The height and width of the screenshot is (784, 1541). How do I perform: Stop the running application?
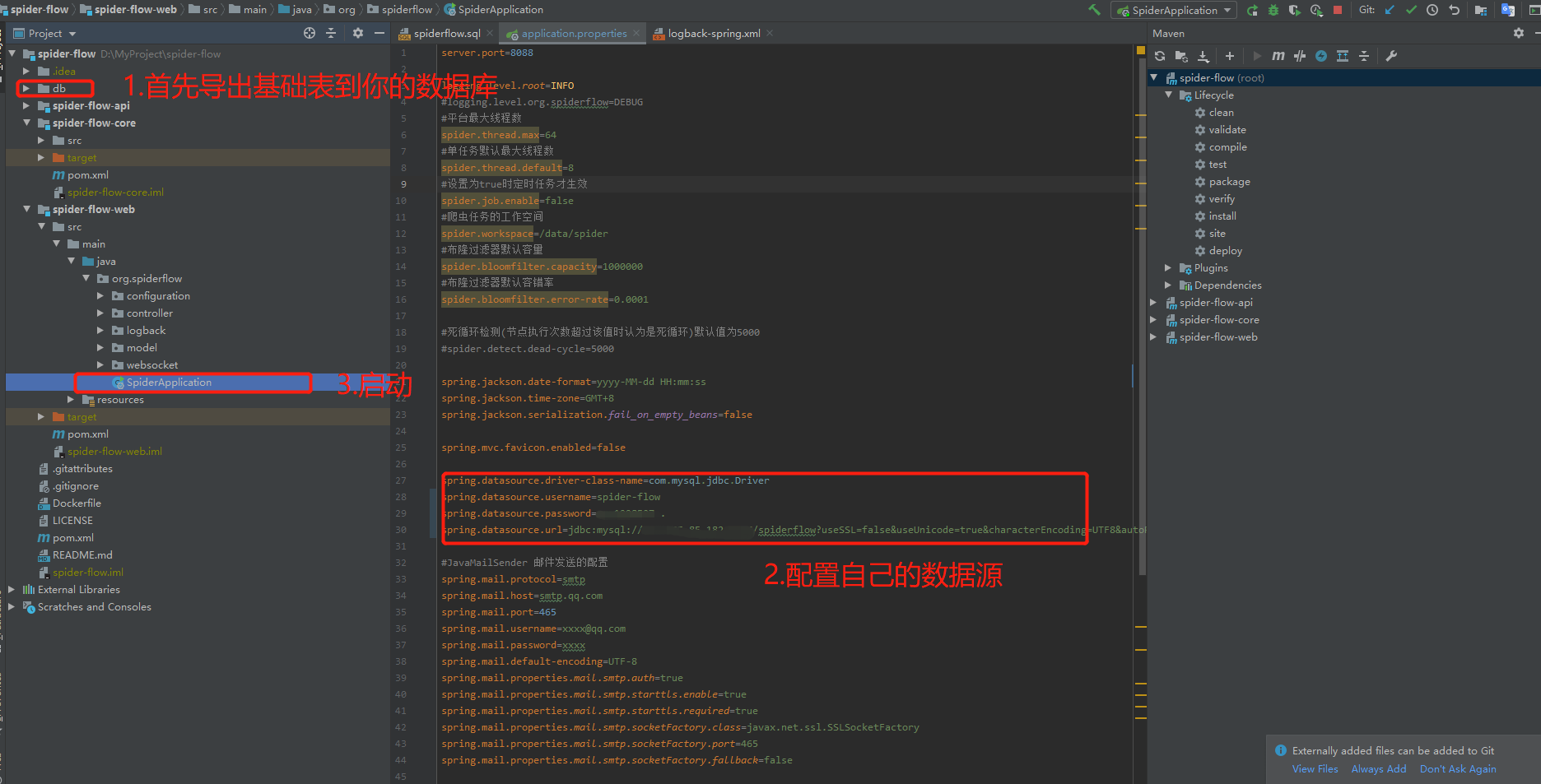click(x=1337, y=9)
